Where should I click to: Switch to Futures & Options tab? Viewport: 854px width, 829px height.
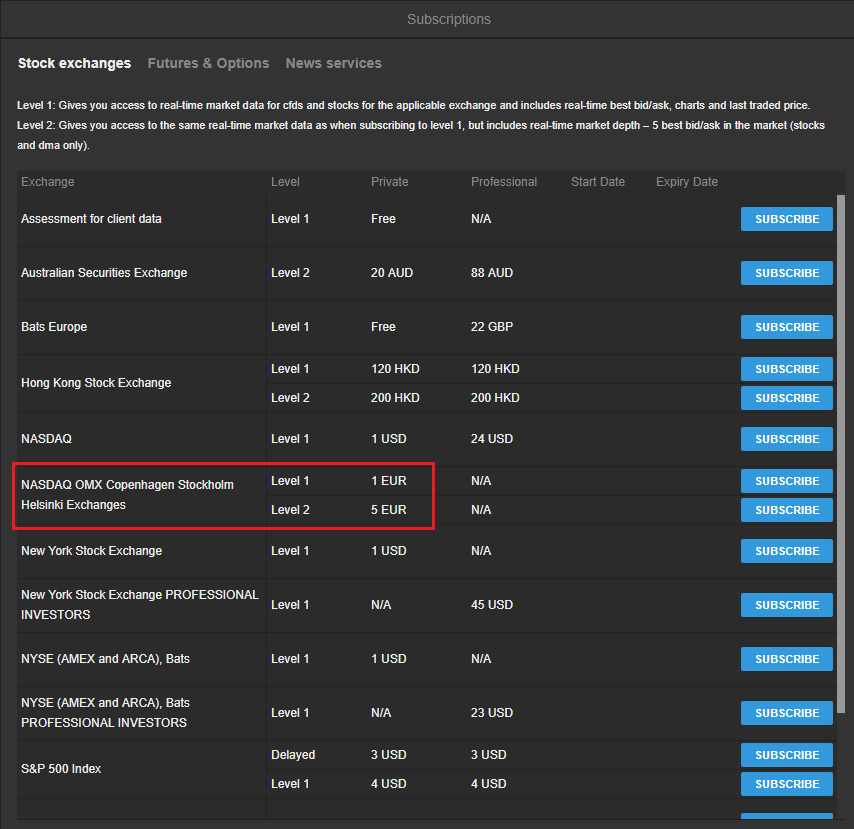(x=208, y=63)
